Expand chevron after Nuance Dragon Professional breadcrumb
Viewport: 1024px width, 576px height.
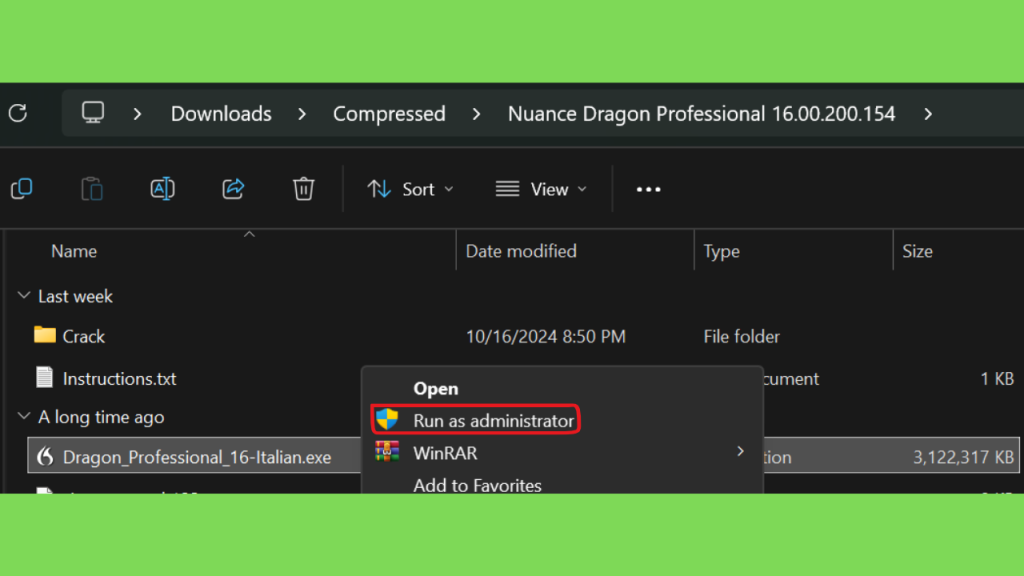(928, 114)
